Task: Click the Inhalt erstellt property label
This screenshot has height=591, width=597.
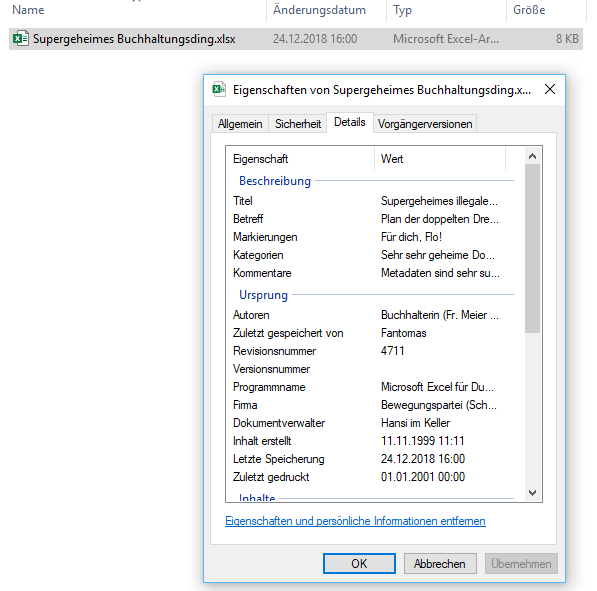Action: pos(262,441)
